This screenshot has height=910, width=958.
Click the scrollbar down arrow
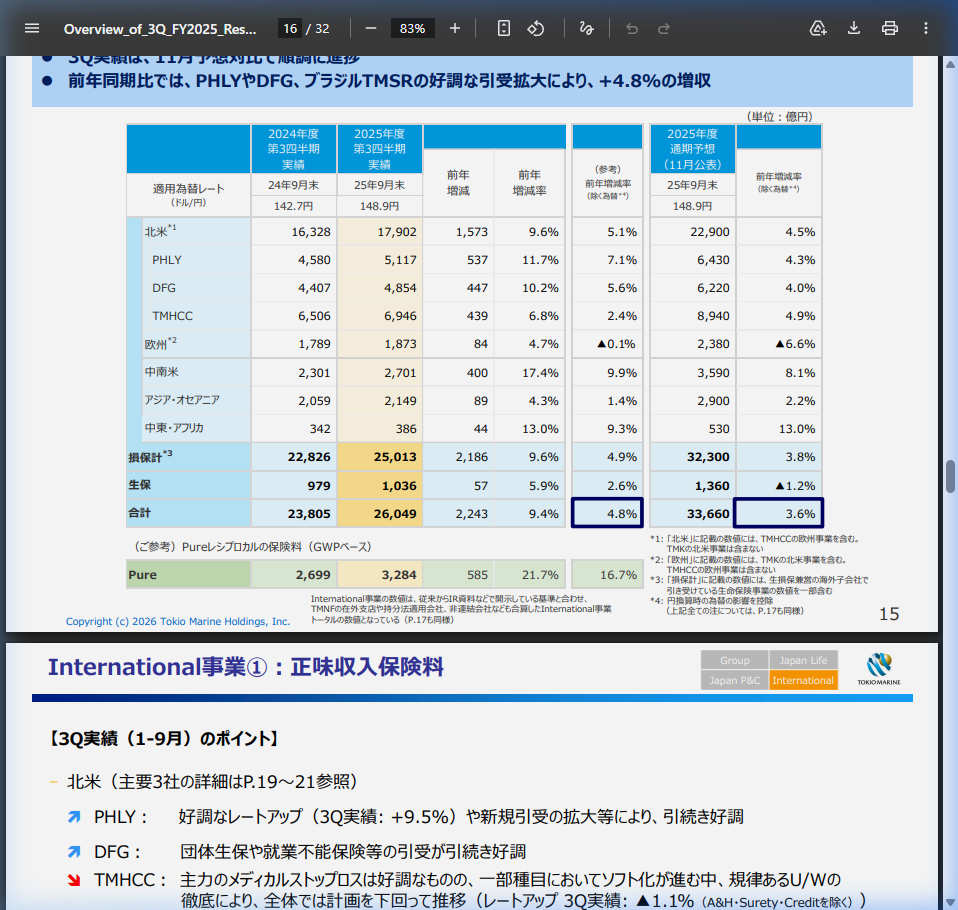pos(951,903)
